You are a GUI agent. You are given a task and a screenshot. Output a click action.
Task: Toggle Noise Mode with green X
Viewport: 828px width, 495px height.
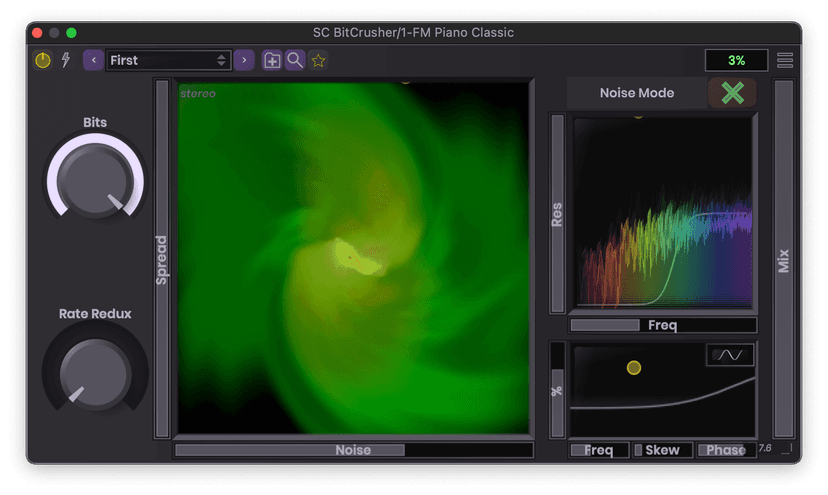coord(733,93)
